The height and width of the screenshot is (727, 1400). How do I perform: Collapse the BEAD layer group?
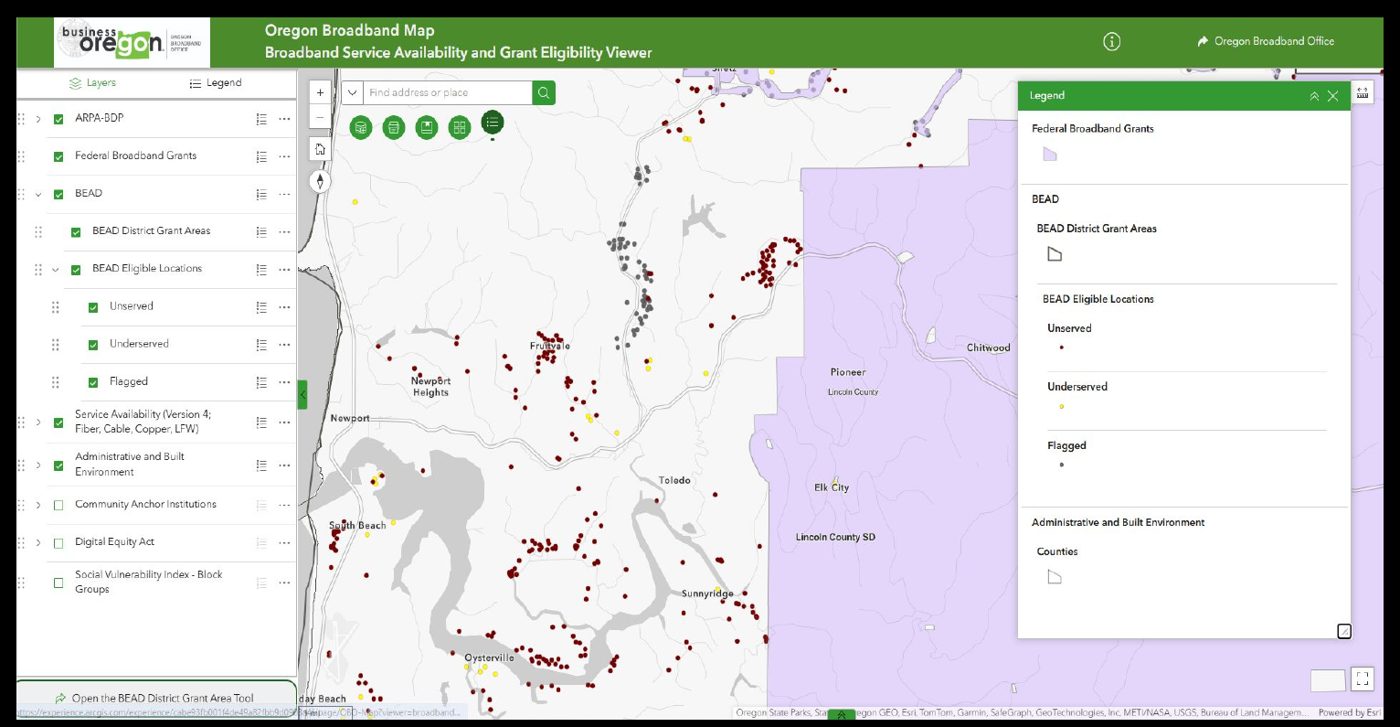coord(38,194)
